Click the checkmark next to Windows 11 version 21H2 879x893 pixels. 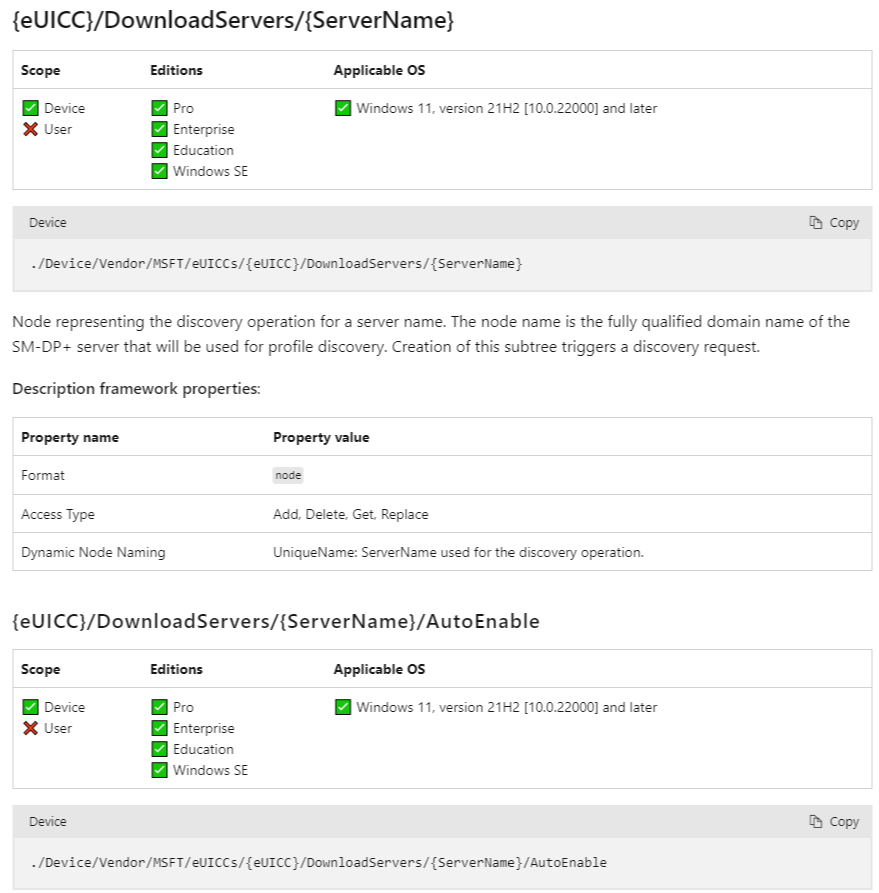341,108
